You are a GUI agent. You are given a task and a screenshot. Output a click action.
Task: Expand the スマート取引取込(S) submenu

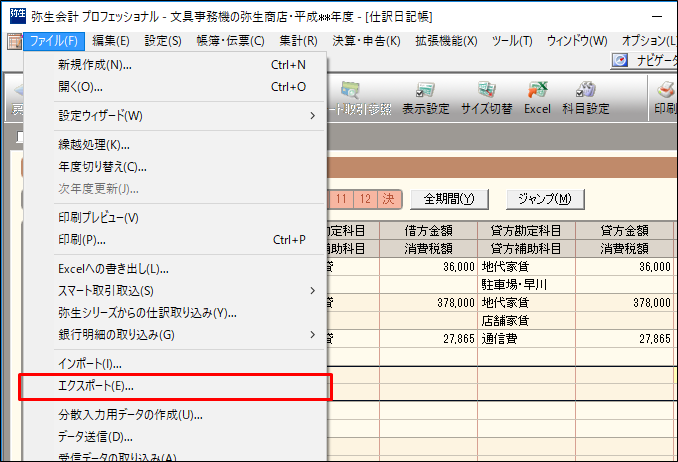point(189,291)
